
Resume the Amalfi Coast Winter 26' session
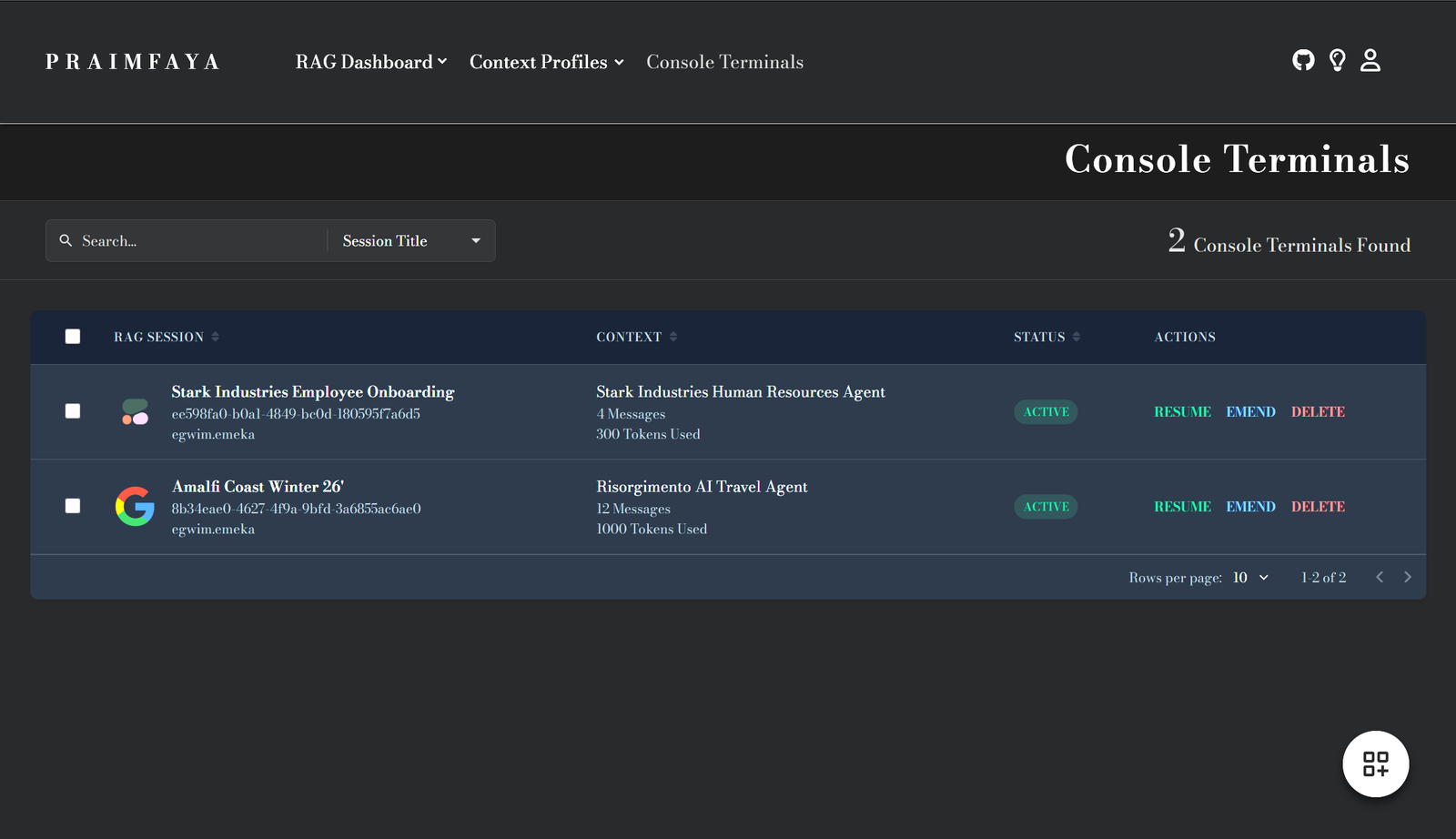(1182, 507)
